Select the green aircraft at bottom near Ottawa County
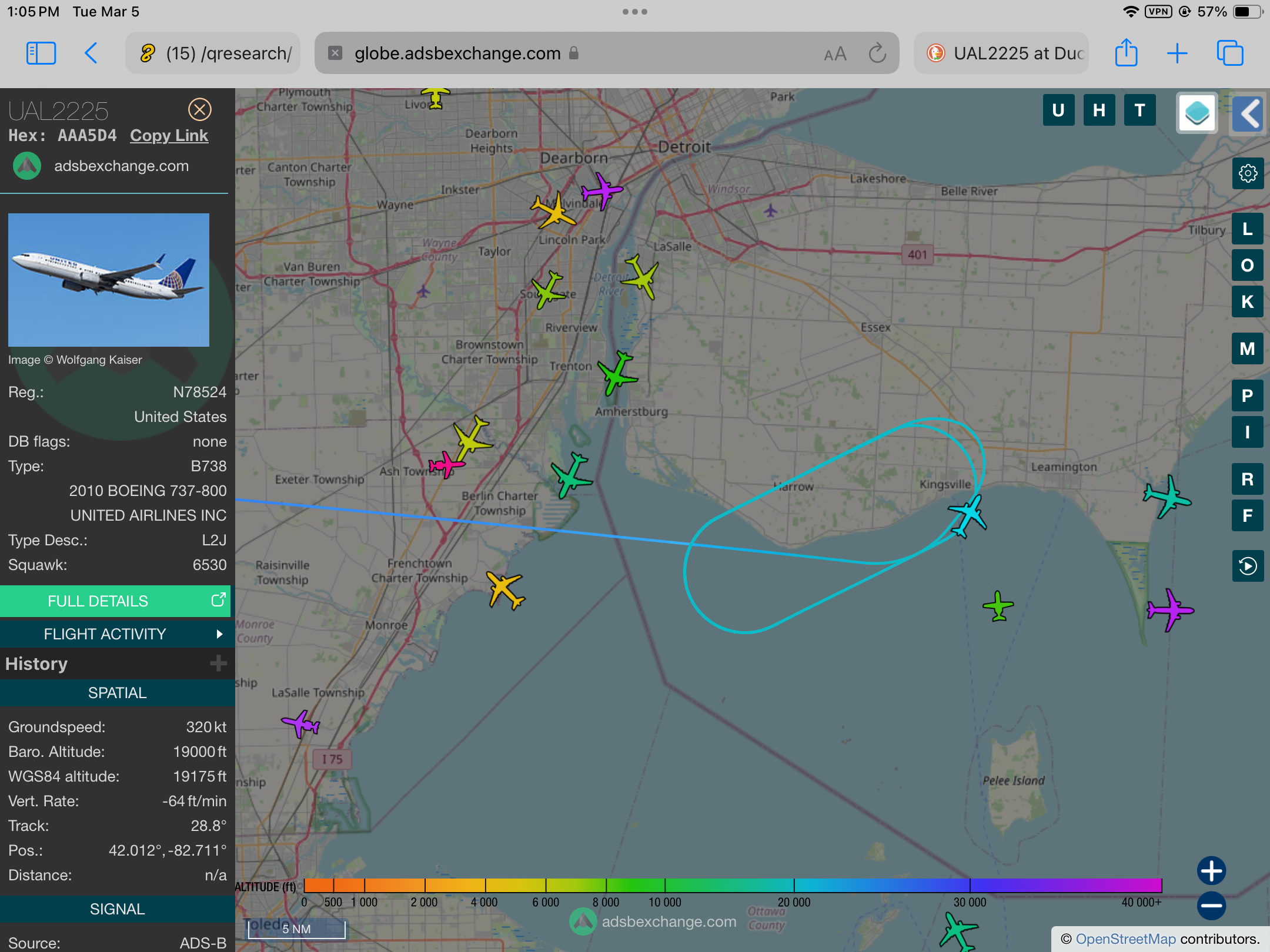This screenshot has width=1270, height=952. tap(958, 931)
